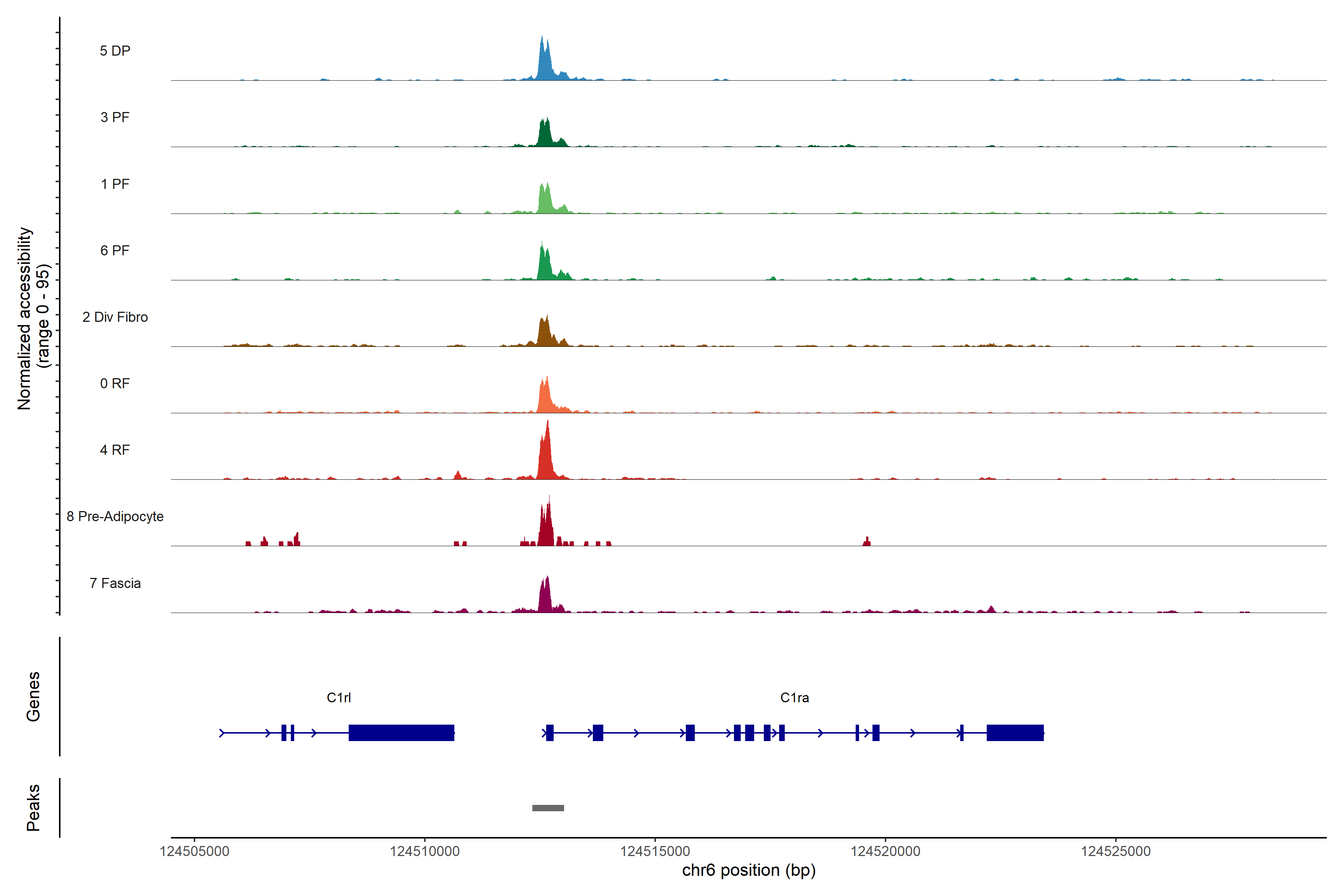Click the 124520000 axis tick label
Viewport: 1344px width, 896px height.
coord(885,851)
